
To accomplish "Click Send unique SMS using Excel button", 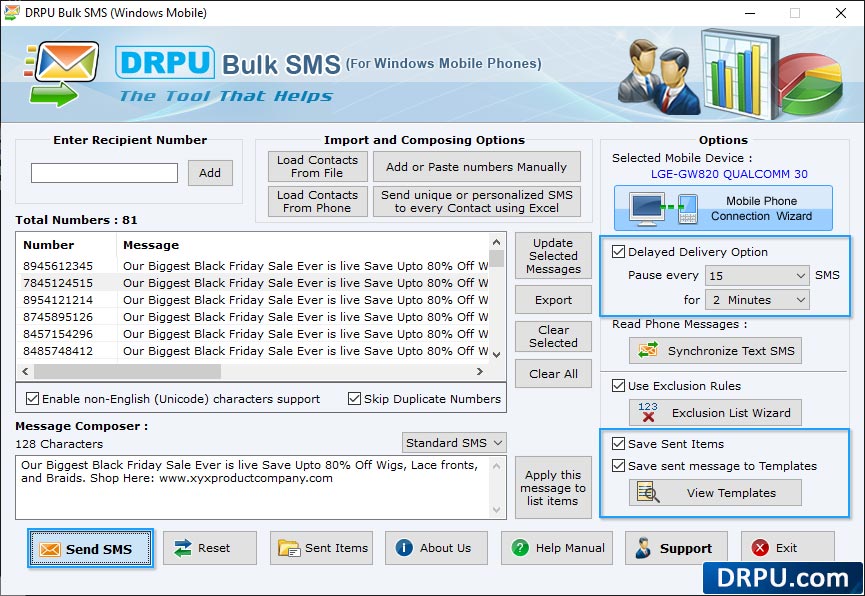I will [x=477, y=201].
